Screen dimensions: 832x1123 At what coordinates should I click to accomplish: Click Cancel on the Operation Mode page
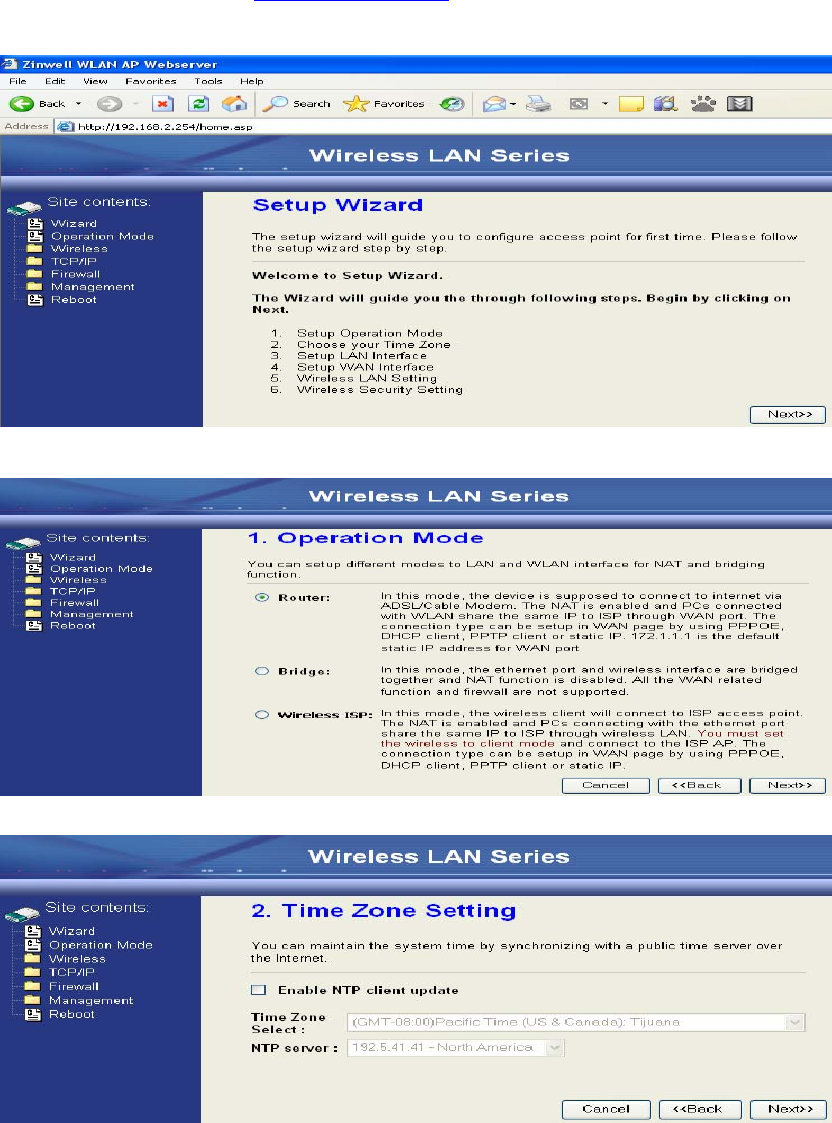[606, 786]
